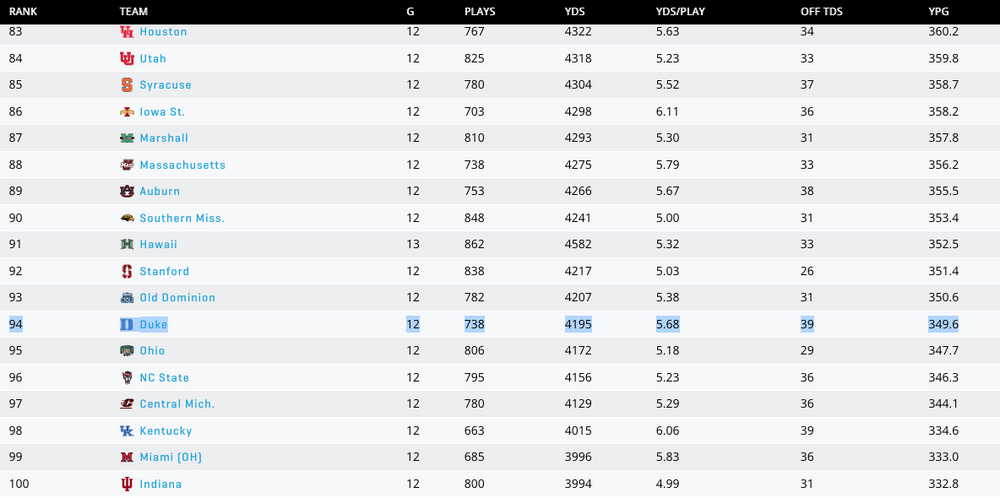1000x498 pixels.
Task: Open the Old Dominion team link
Action: click(x=177, y=297)
